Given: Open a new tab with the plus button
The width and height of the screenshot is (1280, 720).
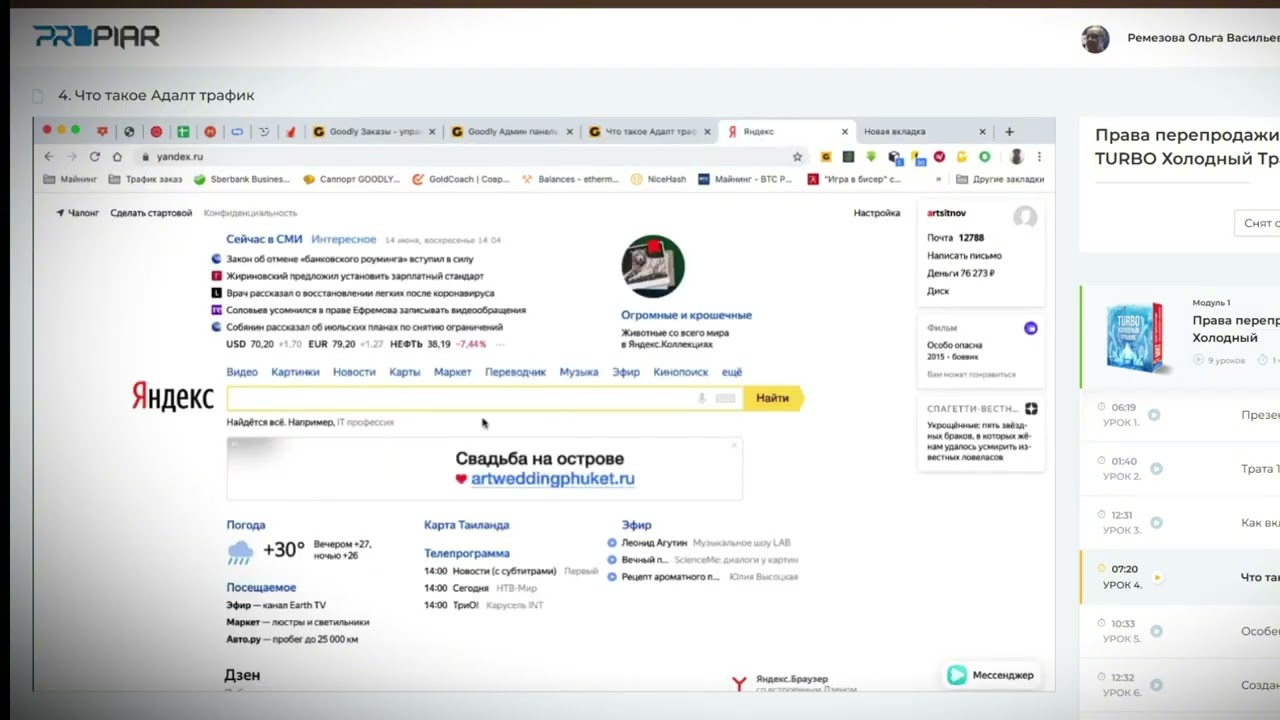Looking at the screenshot, I should 1009,131.
